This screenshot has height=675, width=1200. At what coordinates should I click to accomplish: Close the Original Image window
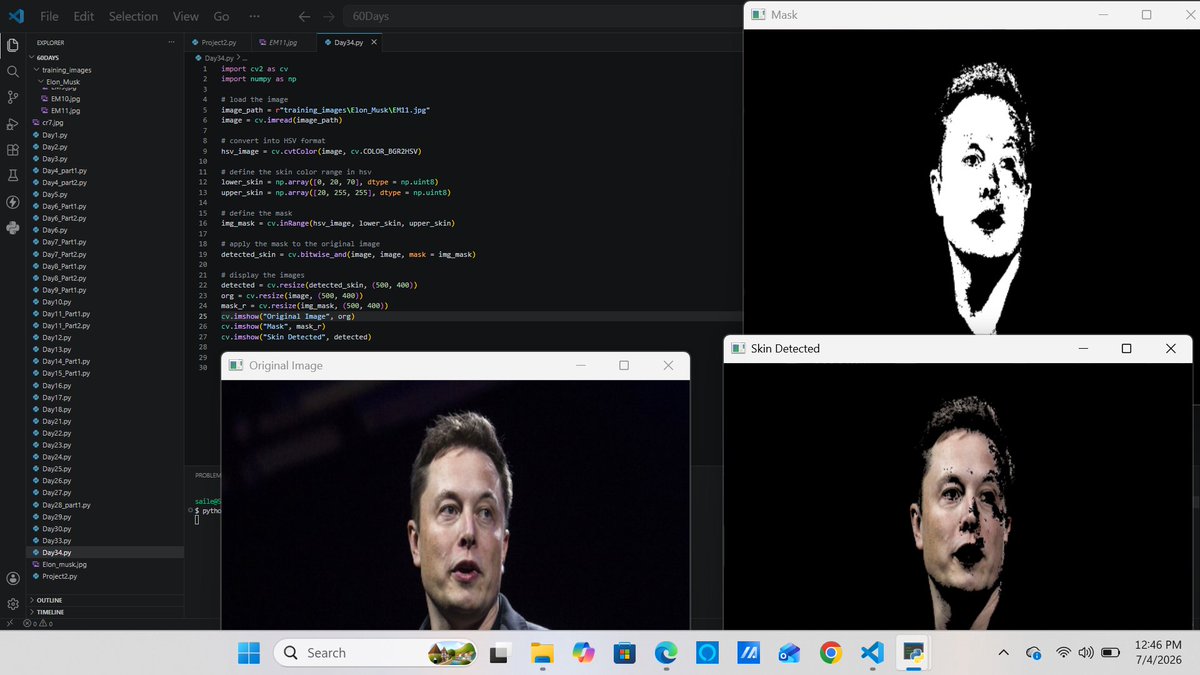coord(668,365)
